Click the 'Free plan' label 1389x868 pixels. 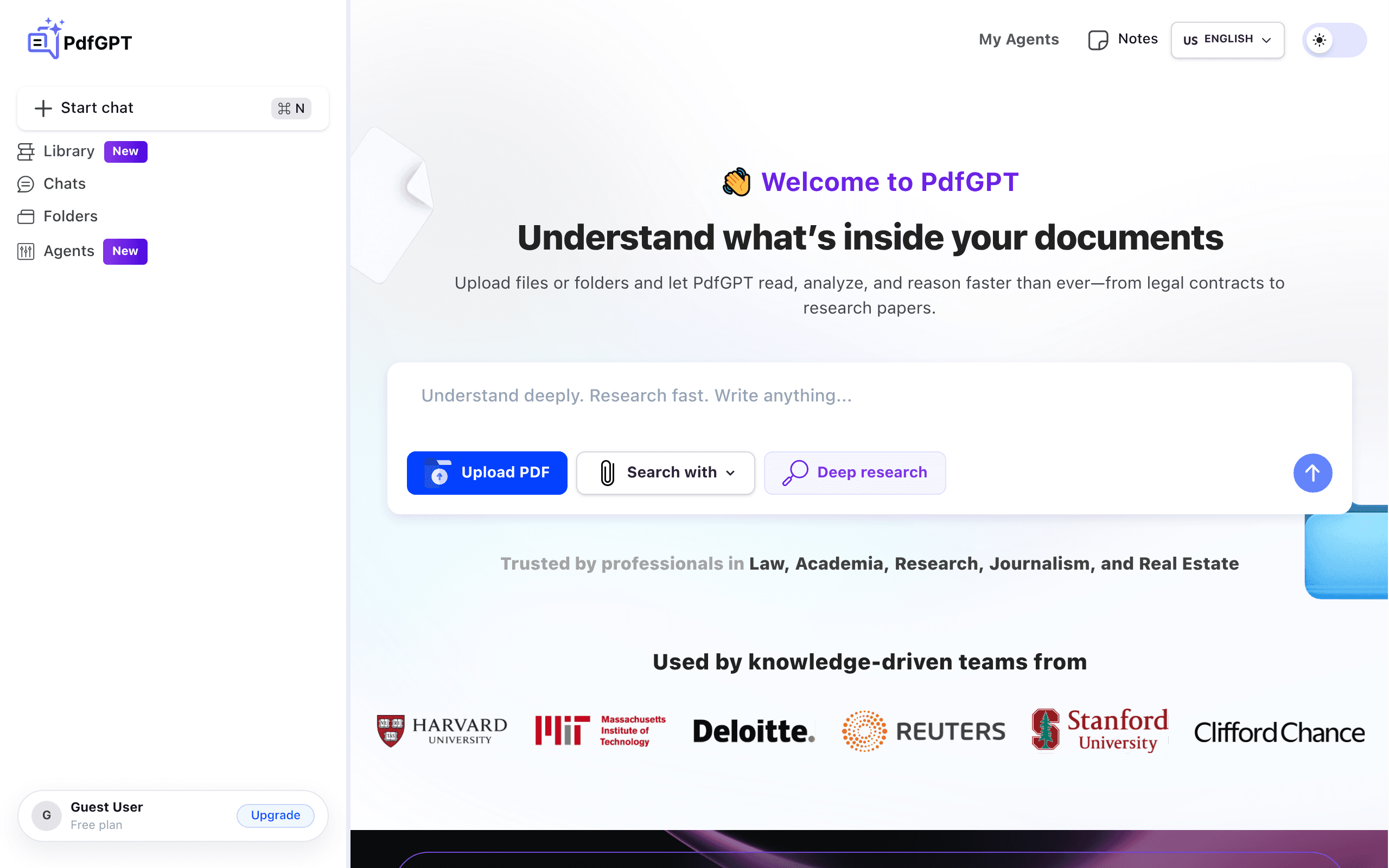point(97,825)
